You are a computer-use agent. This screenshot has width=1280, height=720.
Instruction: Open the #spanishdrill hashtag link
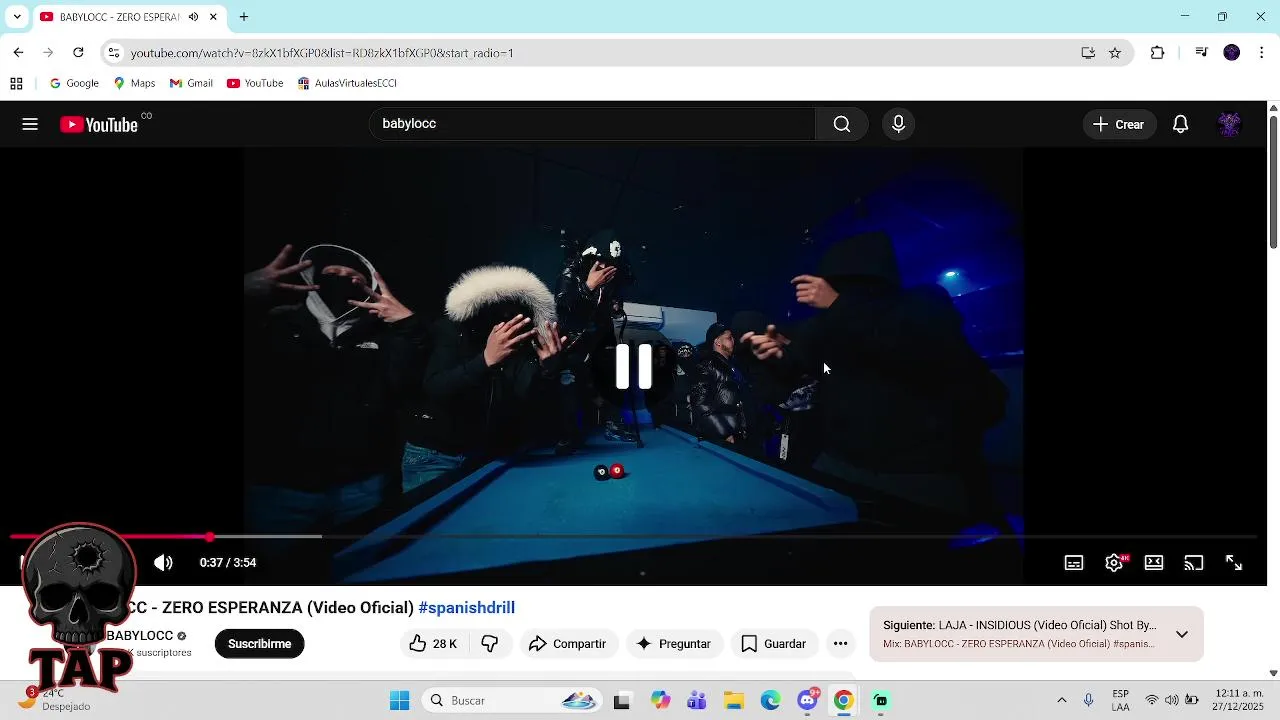466,608
